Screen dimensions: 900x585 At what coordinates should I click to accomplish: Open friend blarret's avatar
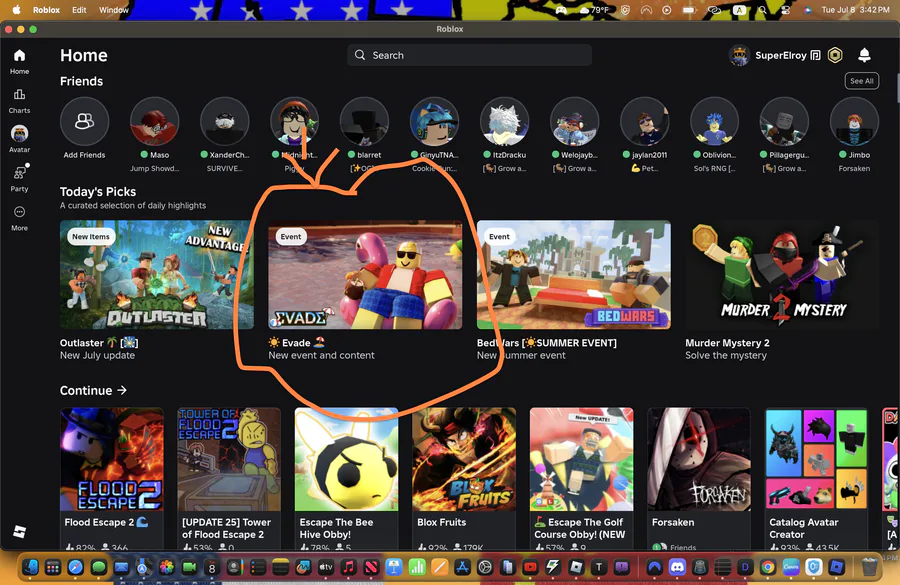point(364,121)
